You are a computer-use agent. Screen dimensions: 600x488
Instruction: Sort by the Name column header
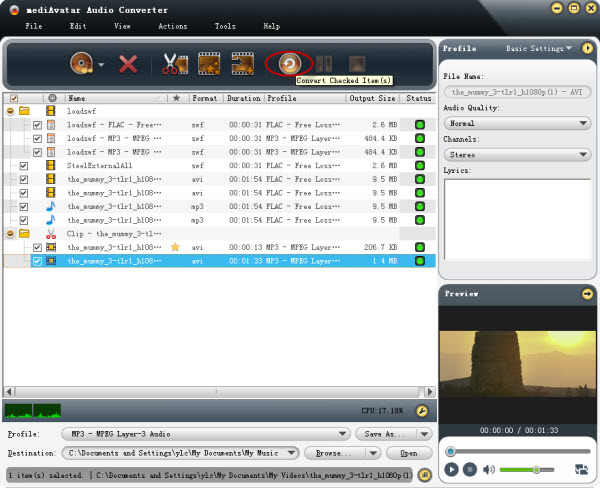pyautogui.click(x=116, y=98)
